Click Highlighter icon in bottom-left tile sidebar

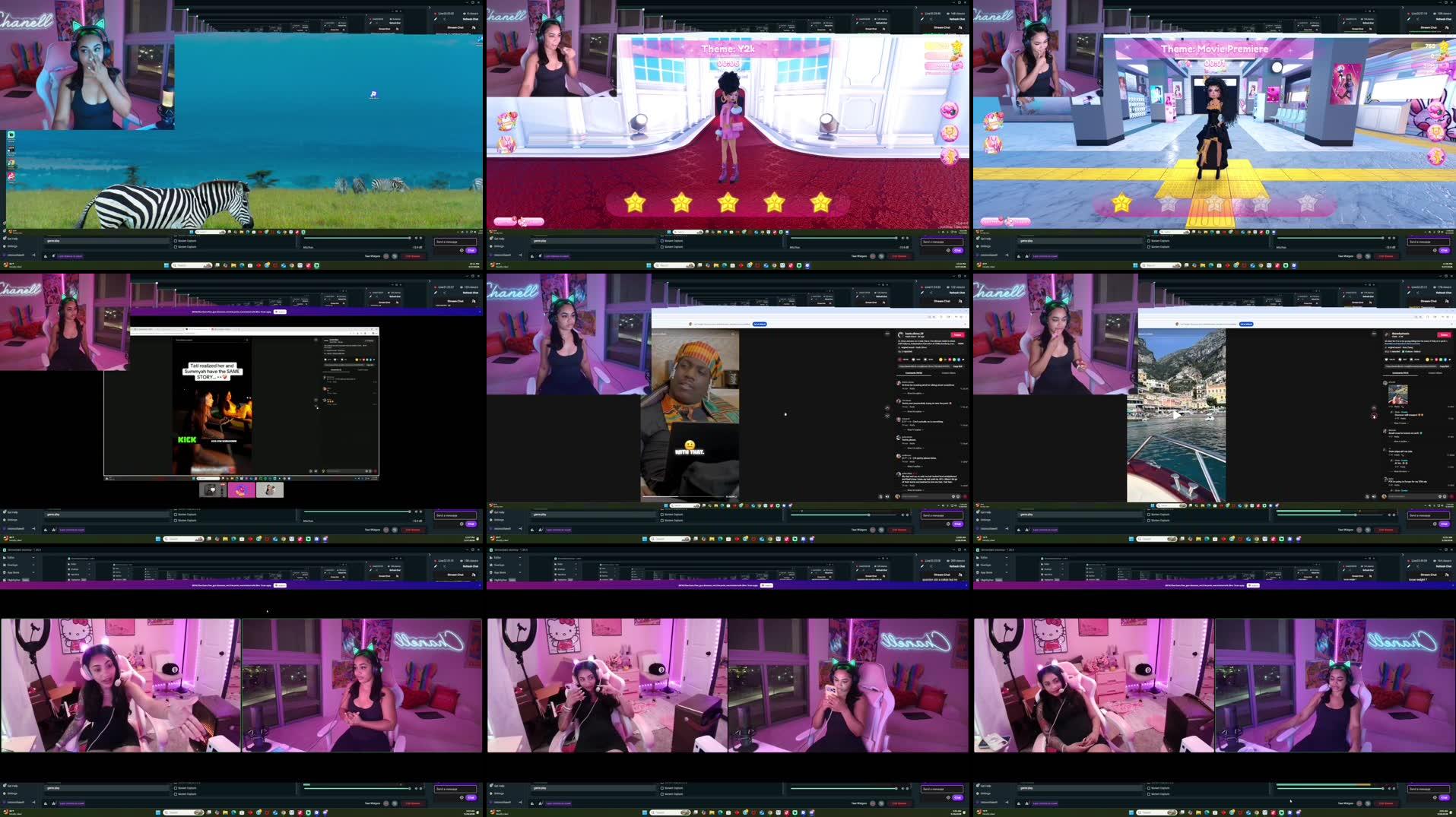[5, 580]
